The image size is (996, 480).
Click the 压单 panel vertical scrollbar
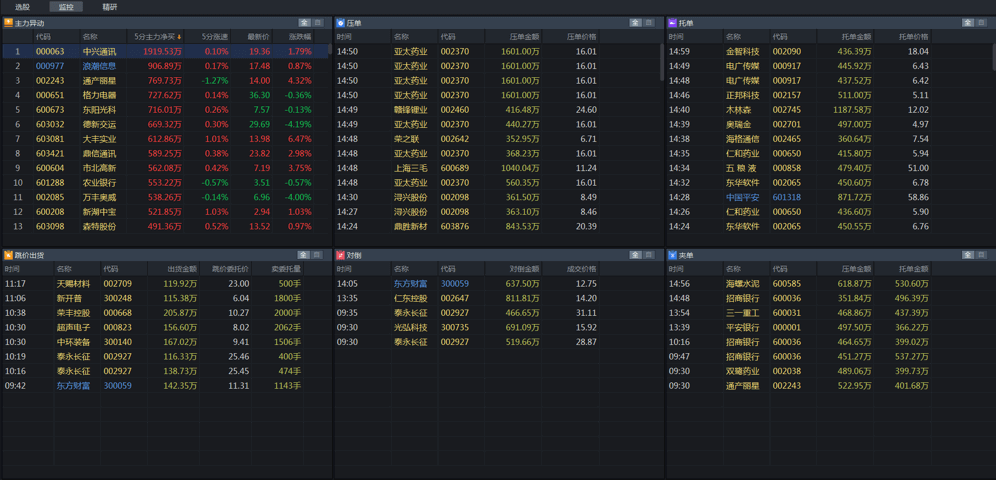pyautogui.click(x=663, y=60)
